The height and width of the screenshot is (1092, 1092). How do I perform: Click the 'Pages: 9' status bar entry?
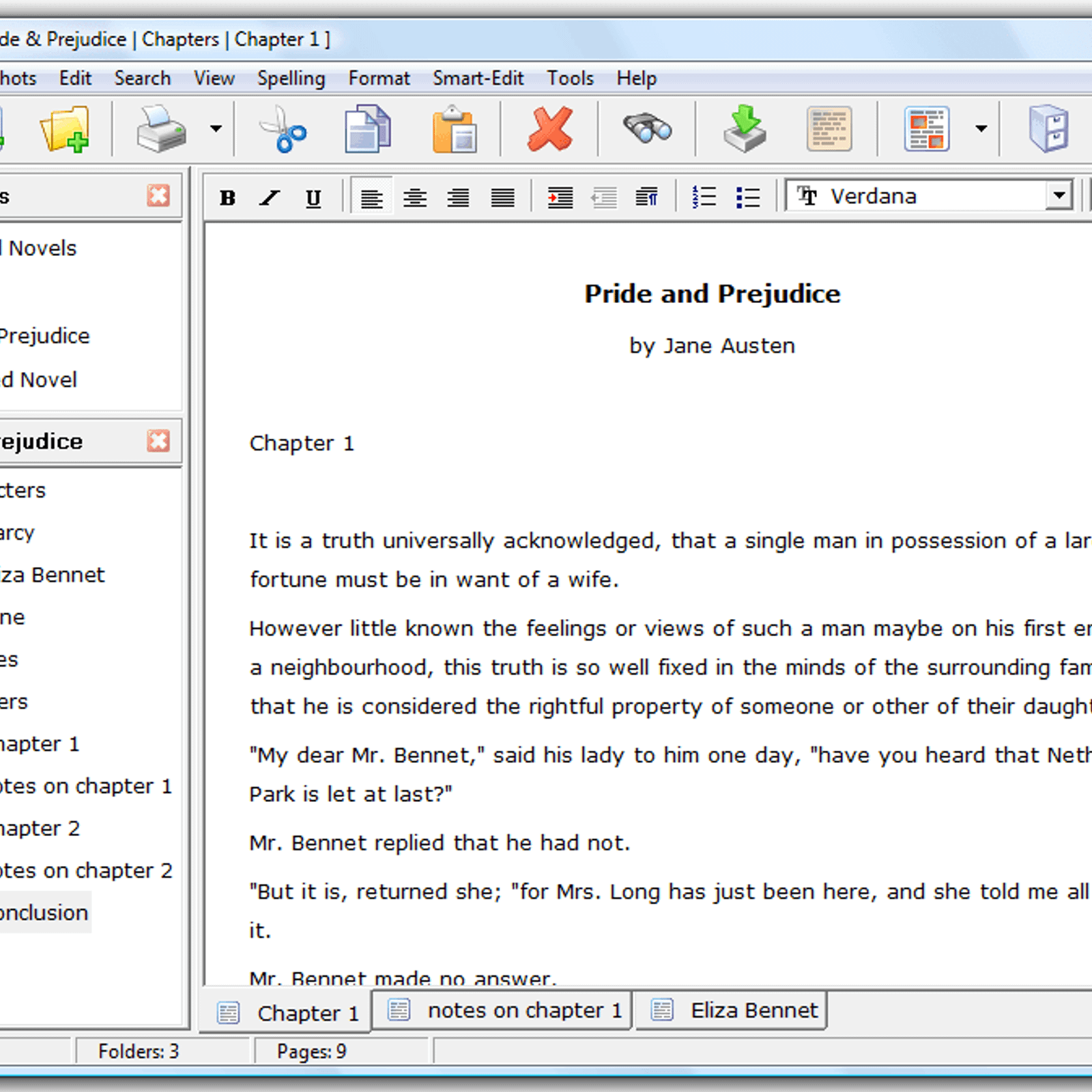312,1052
